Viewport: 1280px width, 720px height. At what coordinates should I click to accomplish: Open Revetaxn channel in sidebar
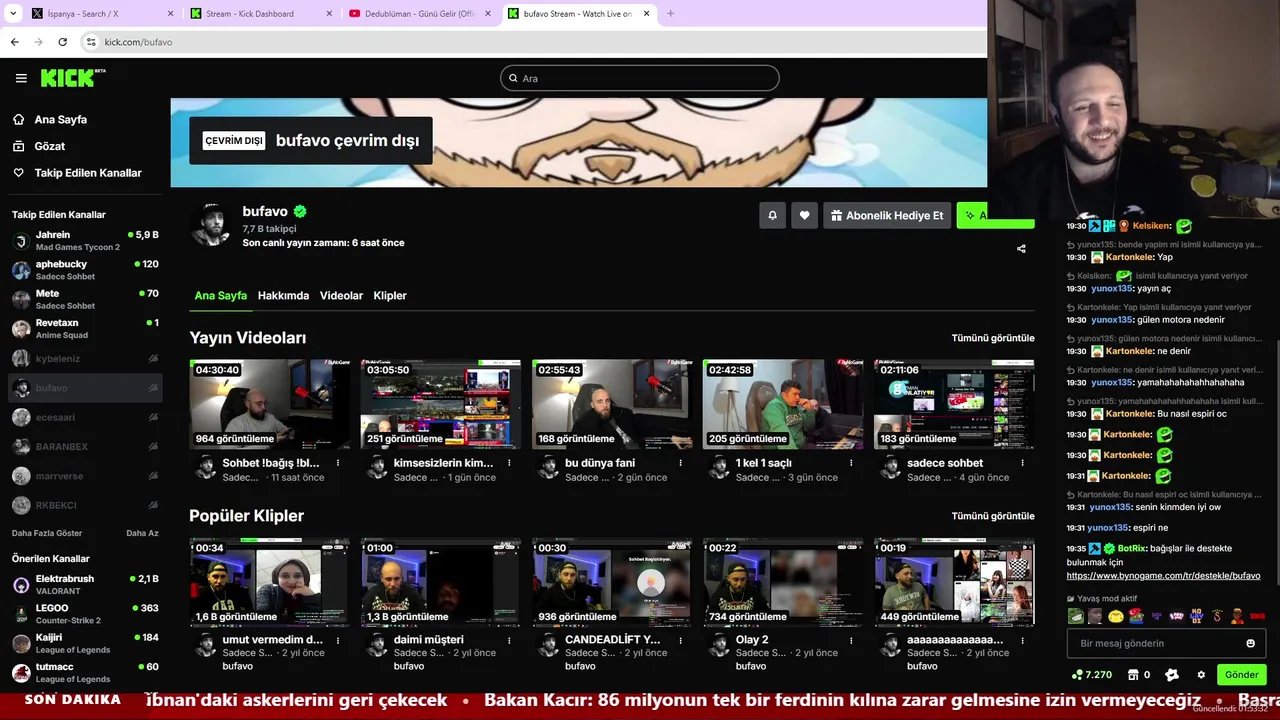click(85, 329)
